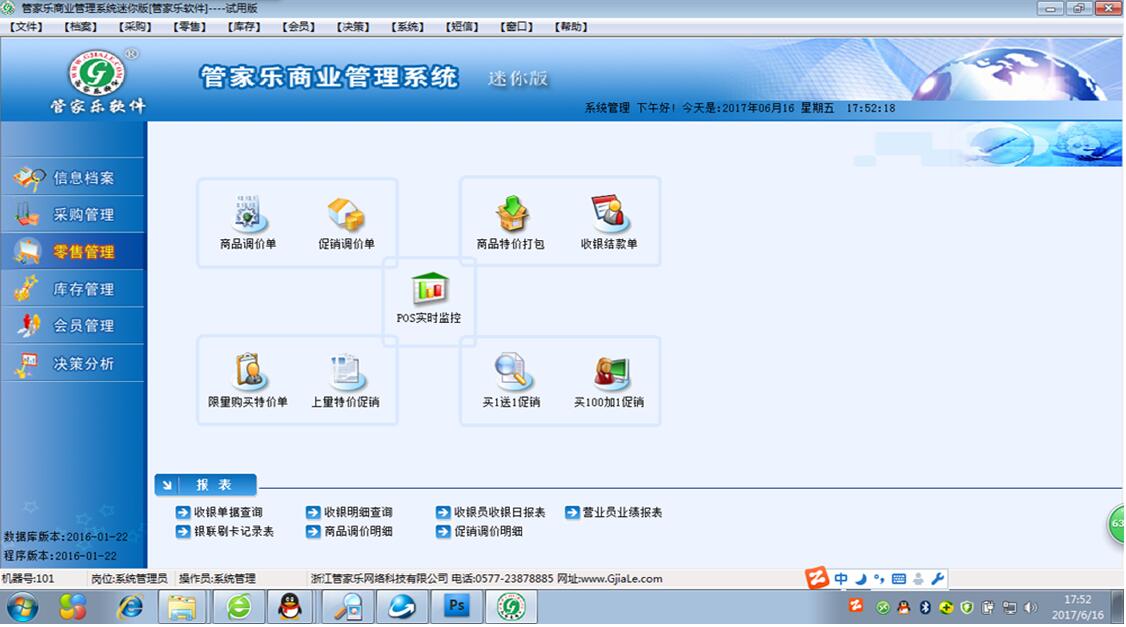1126x627 pixels.
Task: Open the 收银单据查询 report link
Action: tap(220, 512)
